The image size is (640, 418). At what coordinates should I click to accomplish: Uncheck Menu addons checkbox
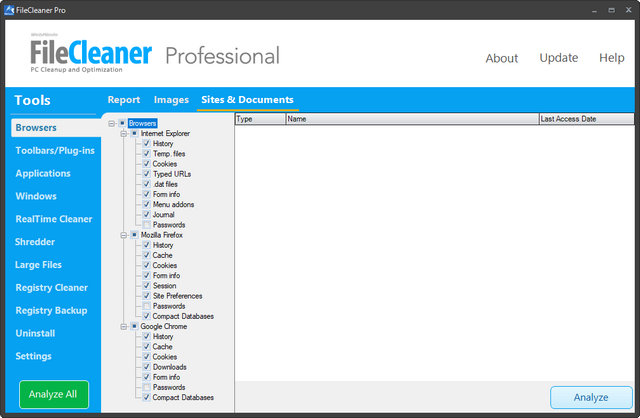[x=147, y=204]
